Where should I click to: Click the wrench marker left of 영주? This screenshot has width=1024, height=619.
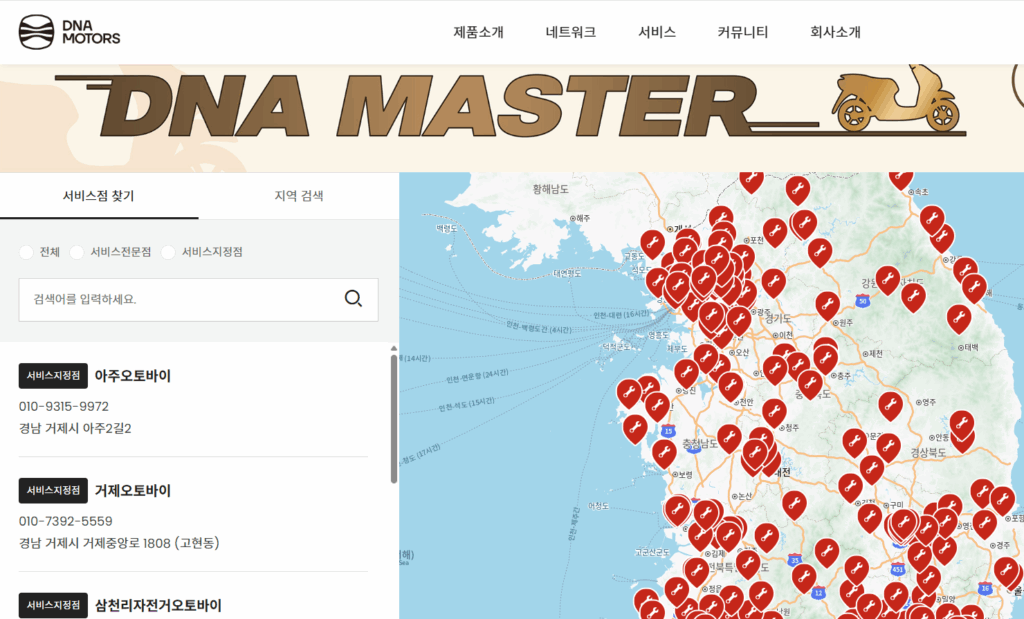pos(890,404)
